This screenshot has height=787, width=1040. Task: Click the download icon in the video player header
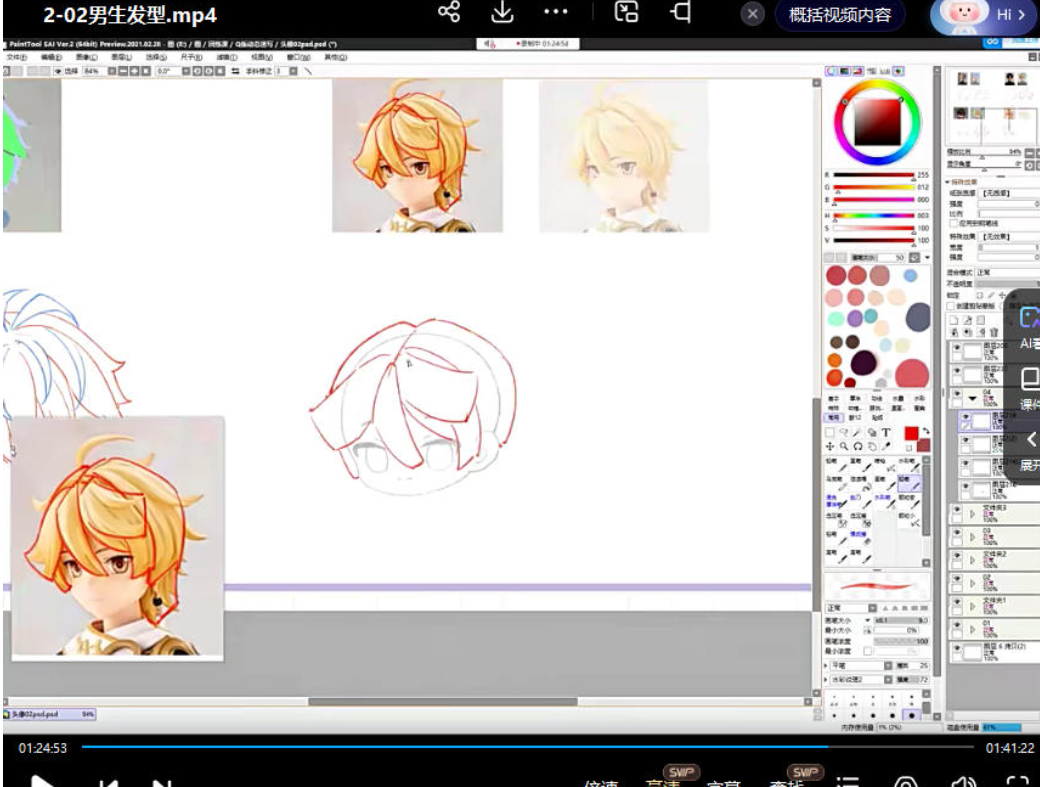click(x=502, y=12)
